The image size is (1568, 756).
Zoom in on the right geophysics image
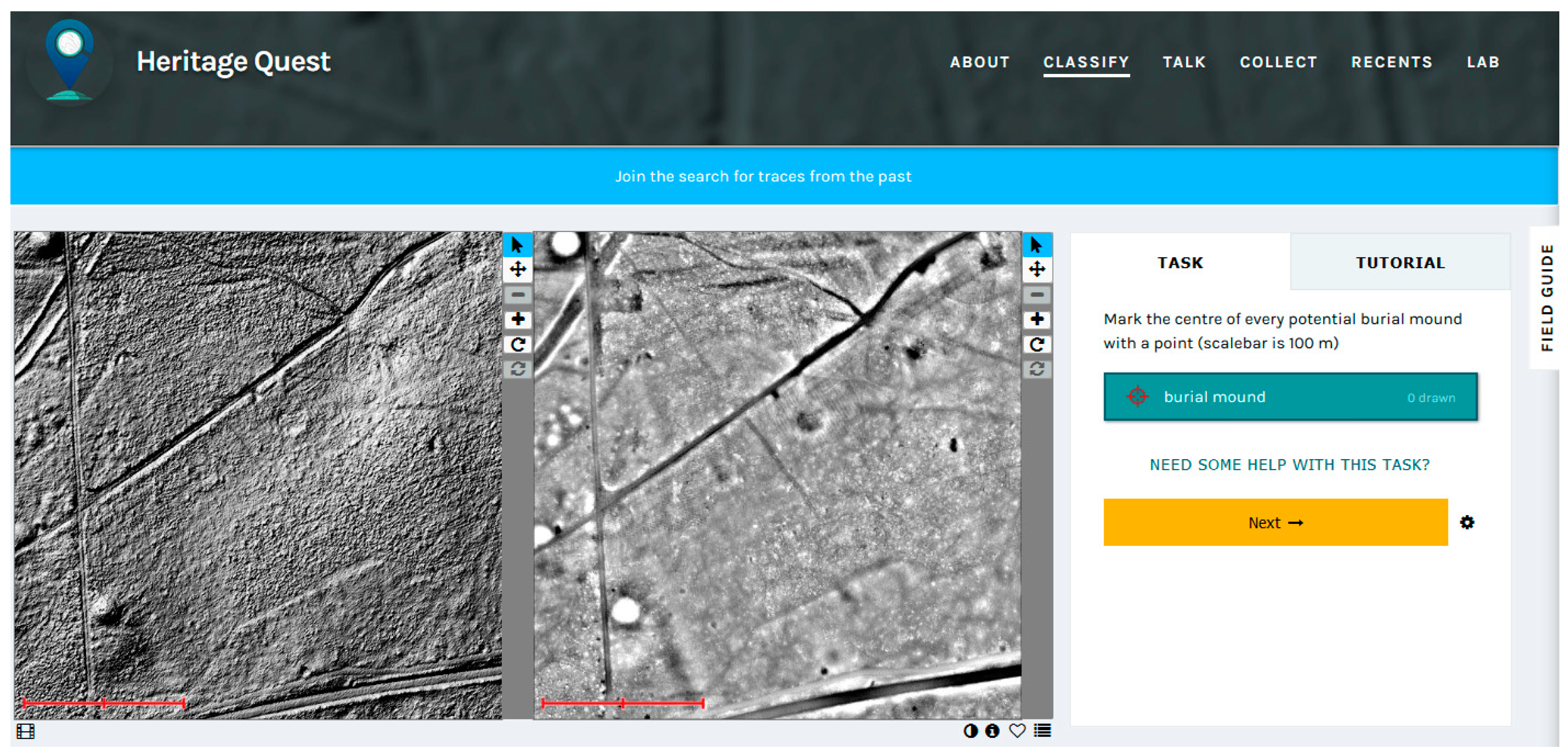[x=1037, y=319]
